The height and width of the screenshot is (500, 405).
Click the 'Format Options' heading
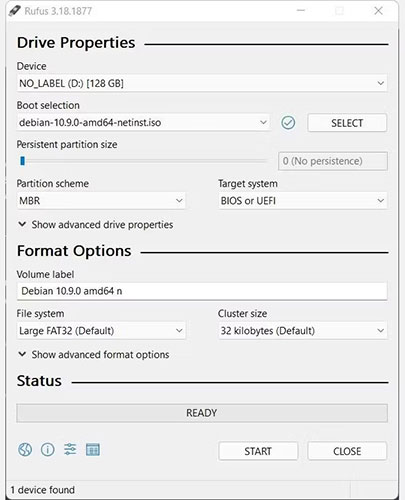[74, 251]
